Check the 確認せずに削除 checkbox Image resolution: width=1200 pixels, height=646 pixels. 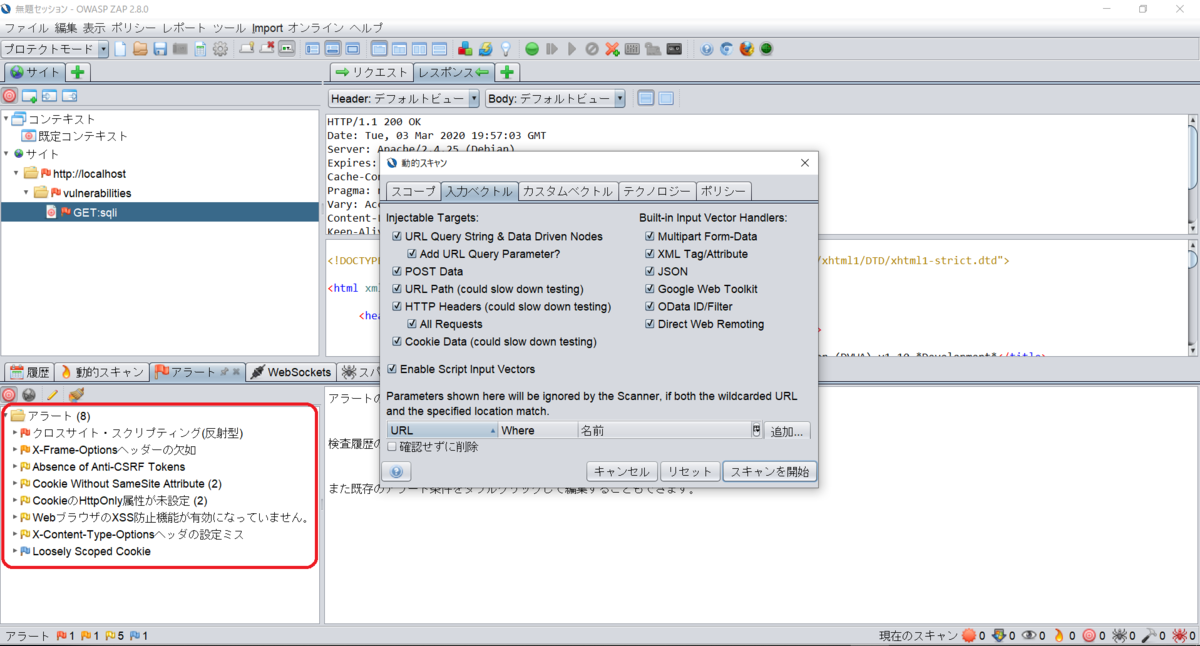tap(392, 447)
